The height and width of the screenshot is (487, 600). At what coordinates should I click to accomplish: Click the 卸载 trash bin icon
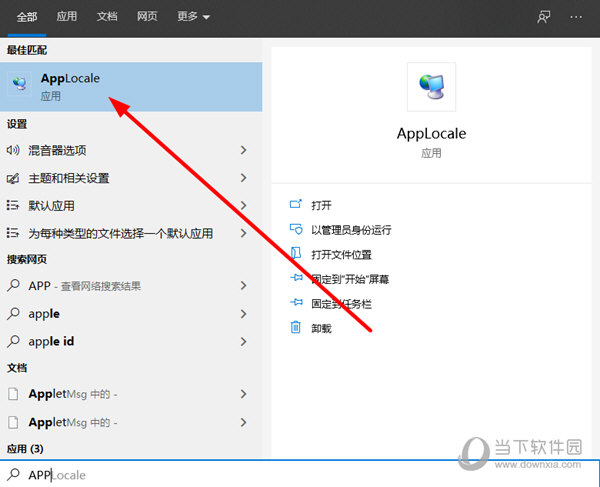pos(296,327)
